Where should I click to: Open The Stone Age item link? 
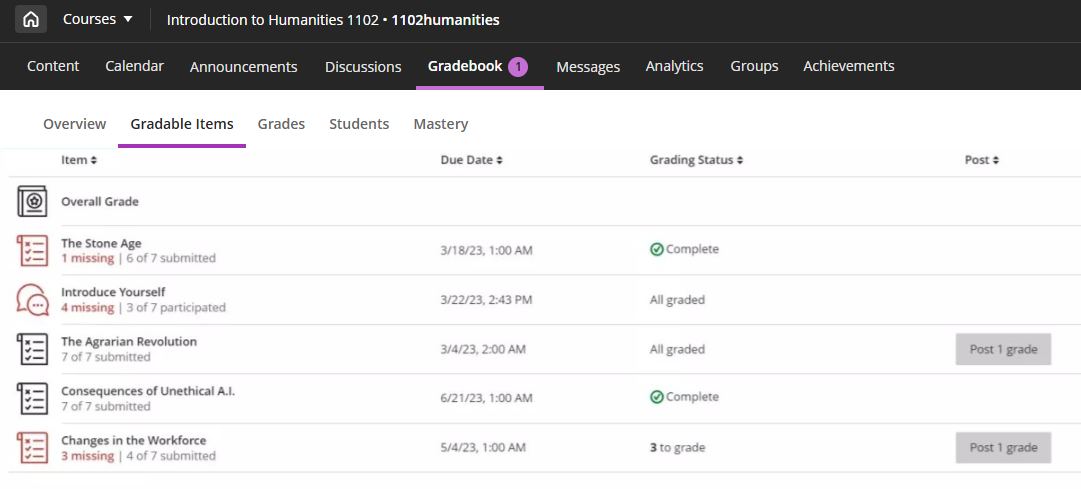click(101, 243)
